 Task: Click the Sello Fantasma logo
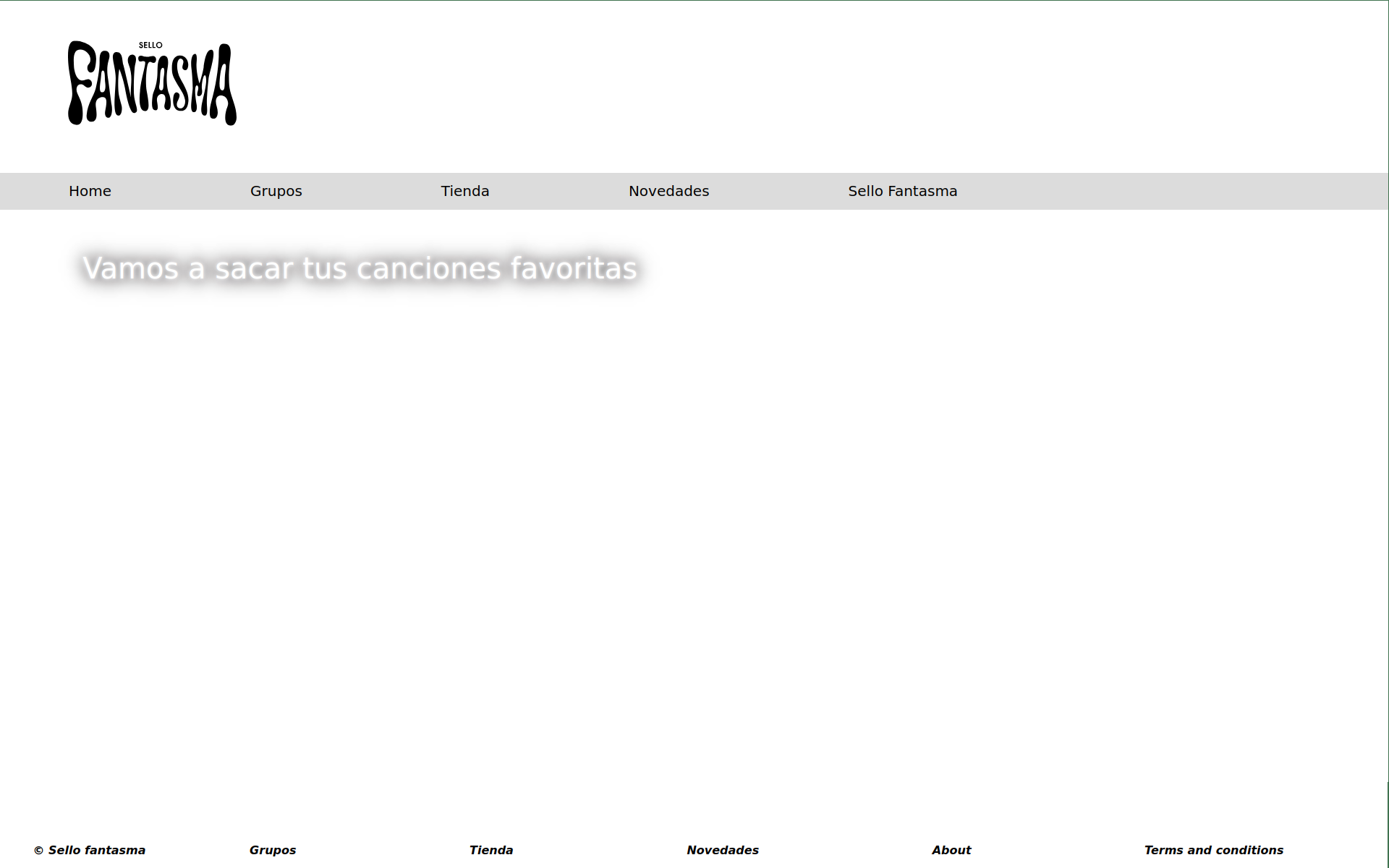click(152, 83)
